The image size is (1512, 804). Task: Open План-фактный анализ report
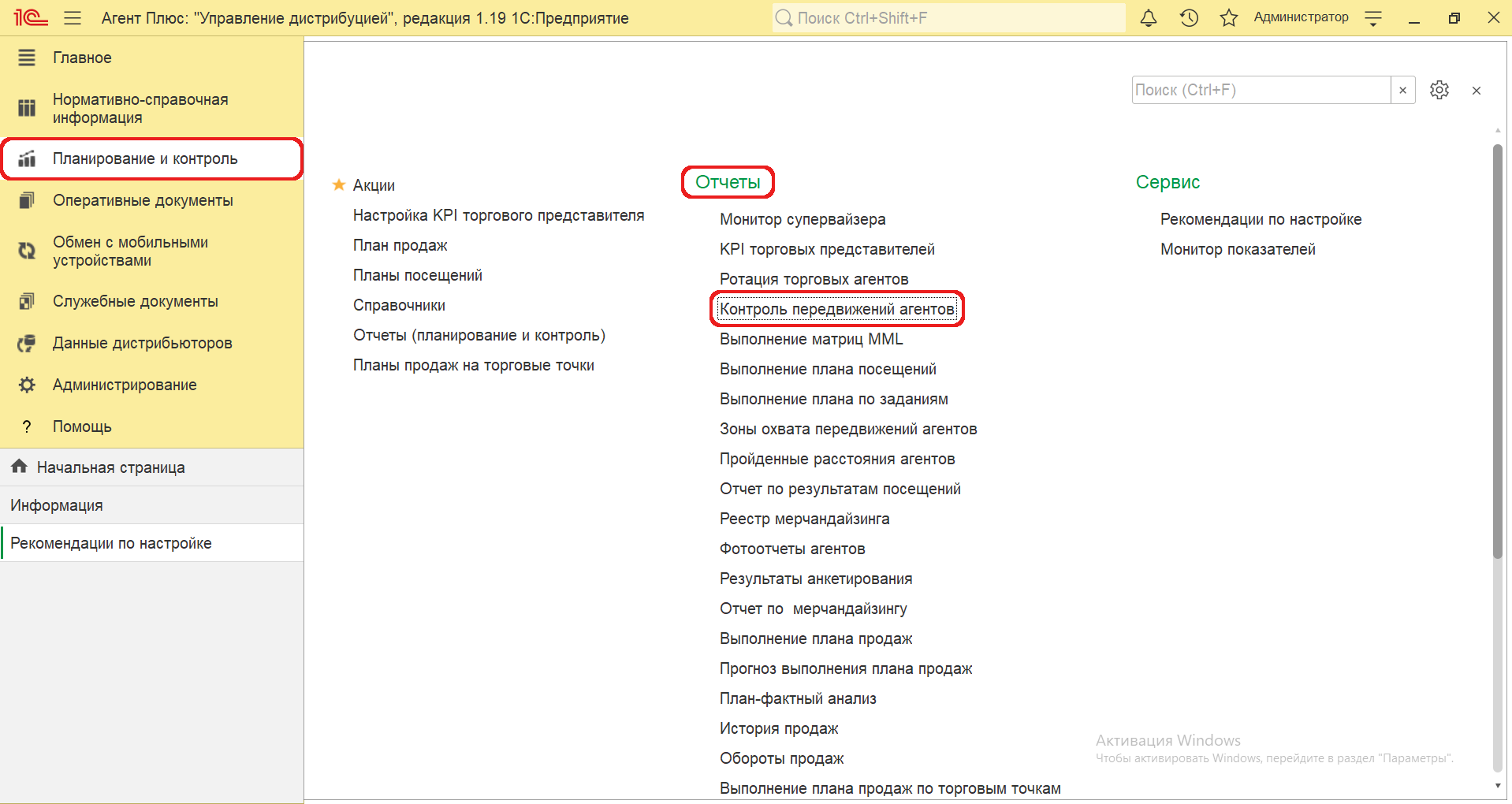coord(798,698)
